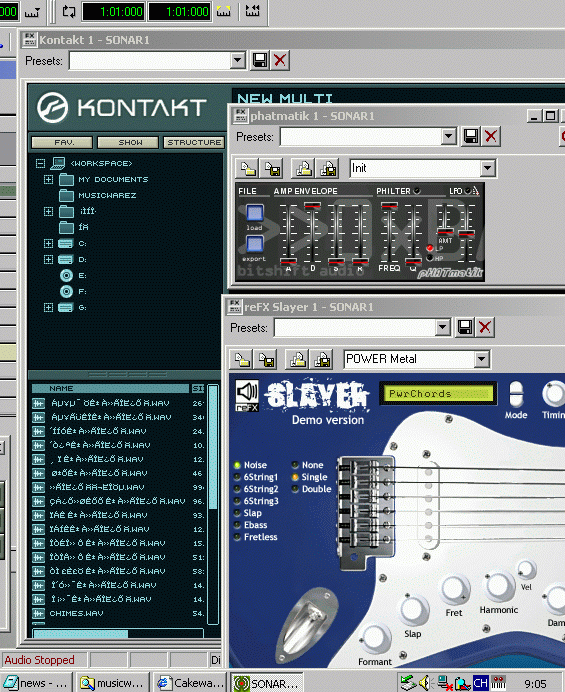Click Slayer save bank icon
Image resolution: width=565 pixels, height=692 pixels.
point(322,359)
